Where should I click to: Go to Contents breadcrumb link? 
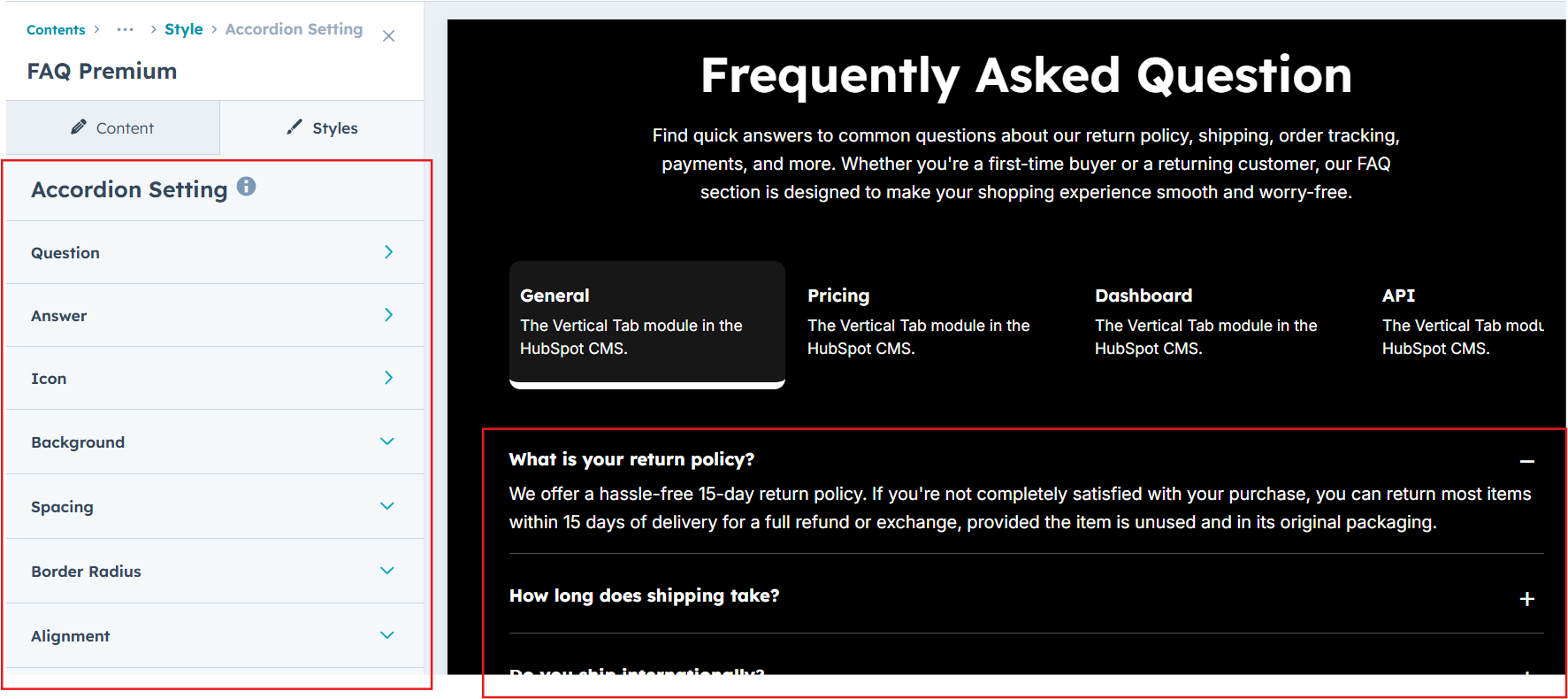point(56,30)
